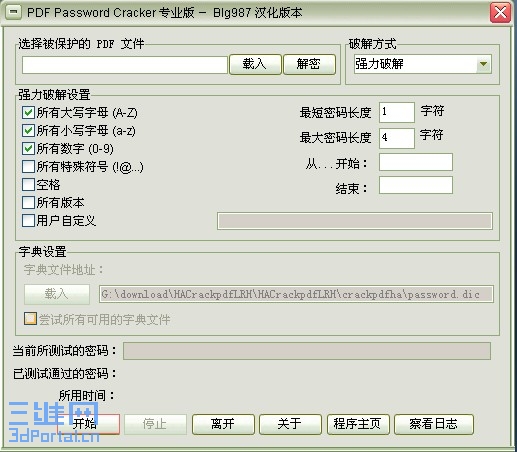Uncheck 所有小写字母 (a-z) checkbox
Image resolution: width=517 pixels, height=452 pixels.
coord(28,131)
